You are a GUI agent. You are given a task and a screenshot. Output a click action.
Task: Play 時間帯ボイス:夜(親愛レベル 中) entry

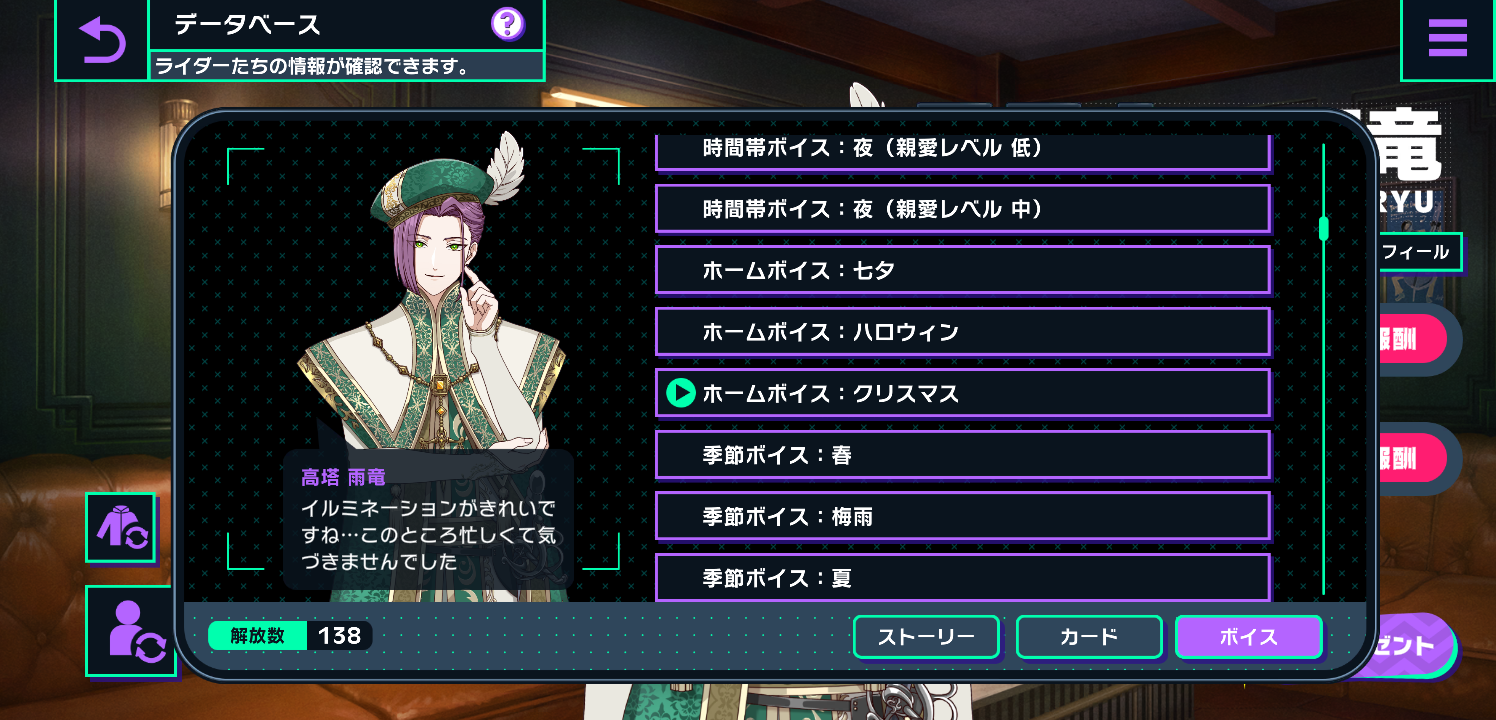pos(963,209)
